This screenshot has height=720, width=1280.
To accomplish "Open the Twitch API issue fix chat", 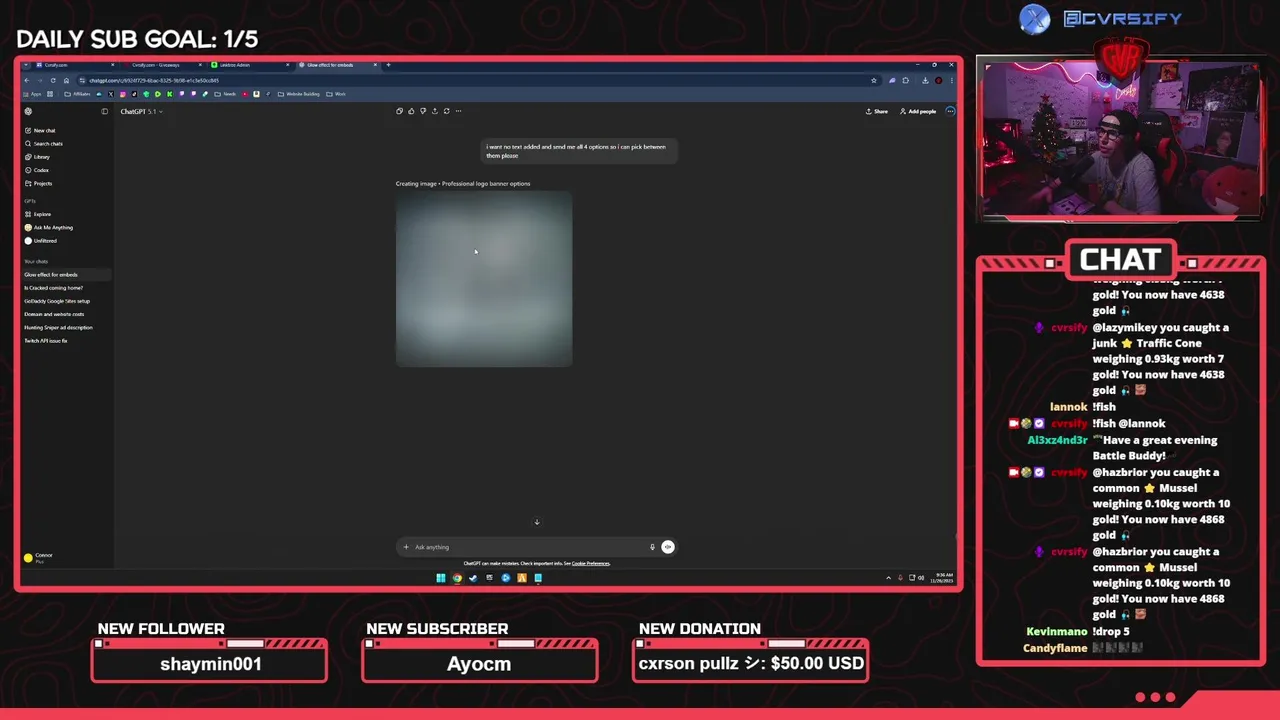I will tap(46, 341).
